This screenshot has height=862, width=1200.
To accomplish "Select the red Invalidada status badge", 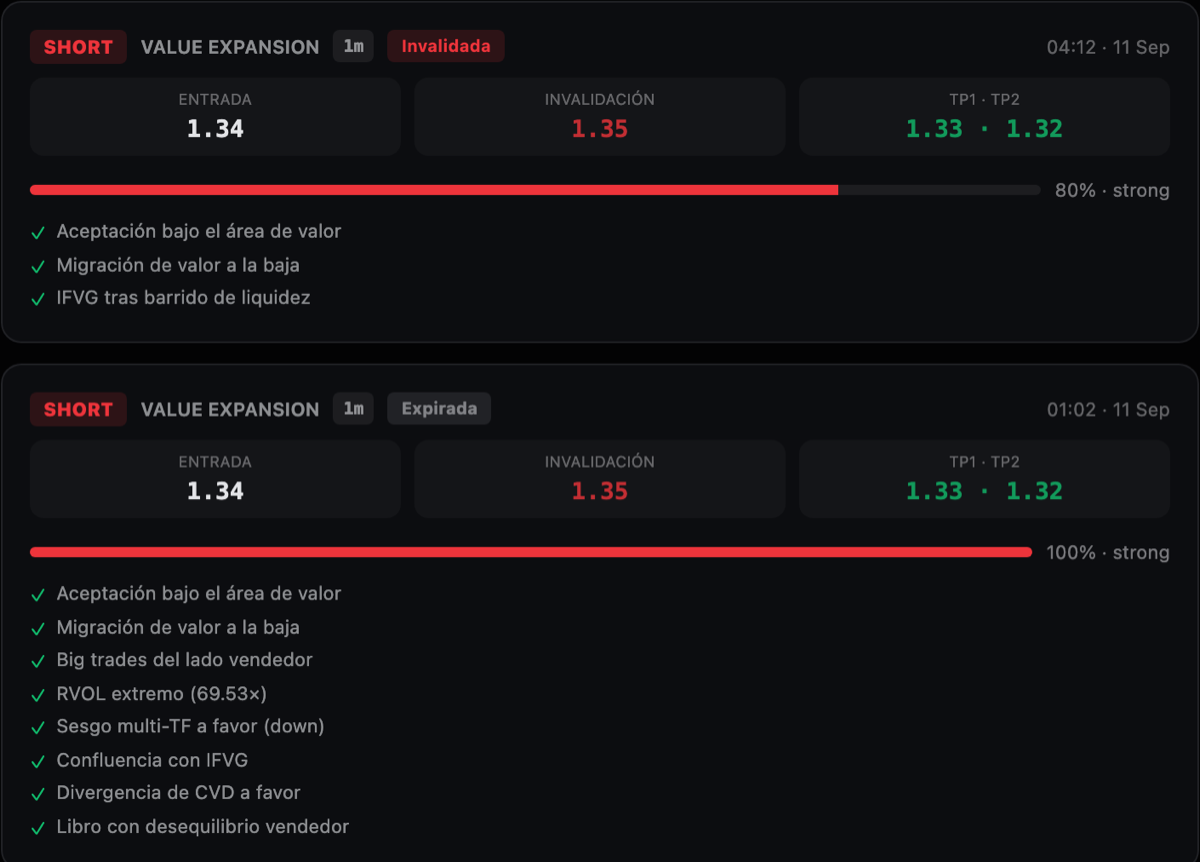I will click(x=446, y=46).
